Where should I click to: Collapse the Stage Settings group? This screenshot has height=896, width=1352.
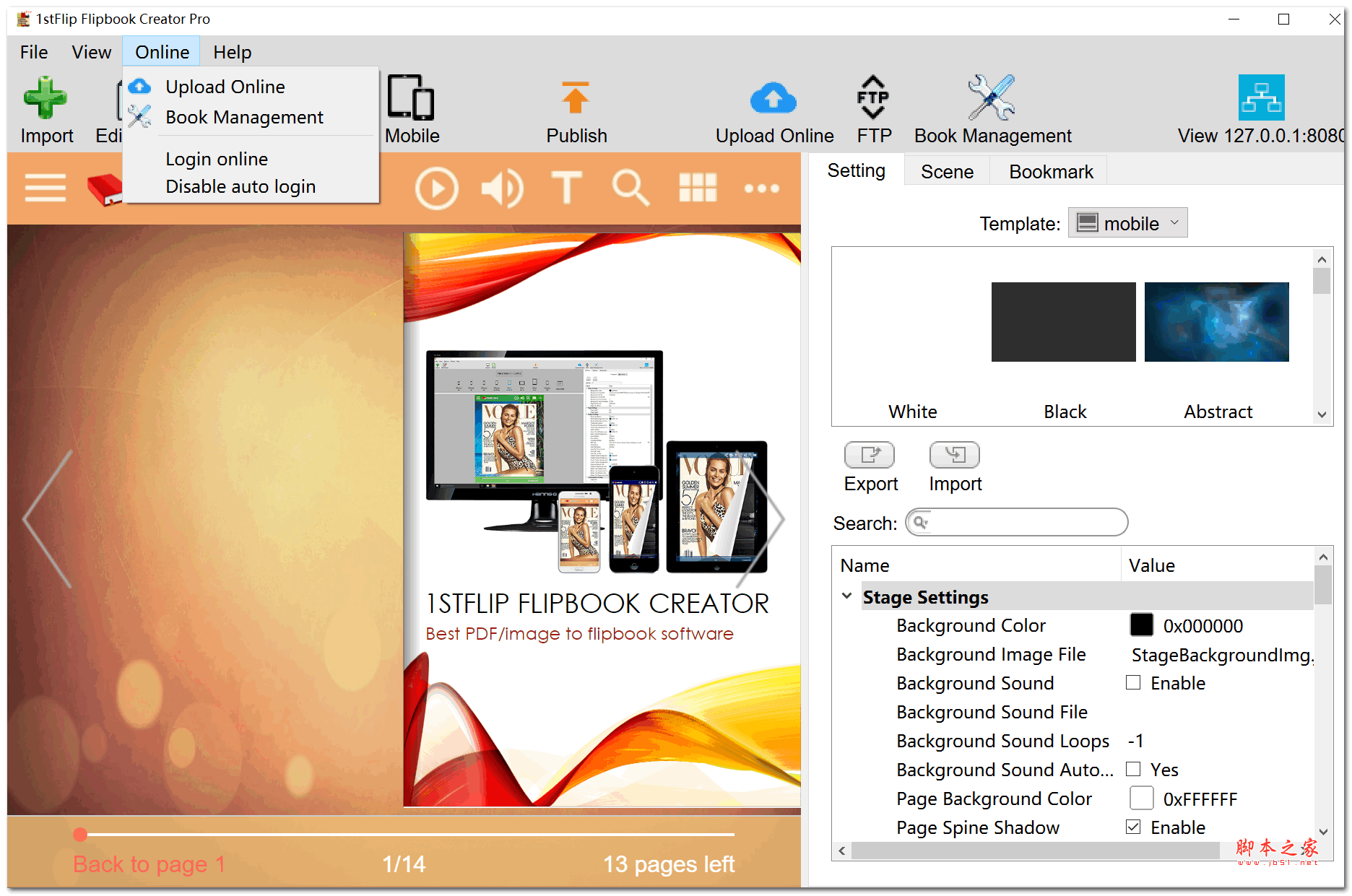[x=846, y=596]
